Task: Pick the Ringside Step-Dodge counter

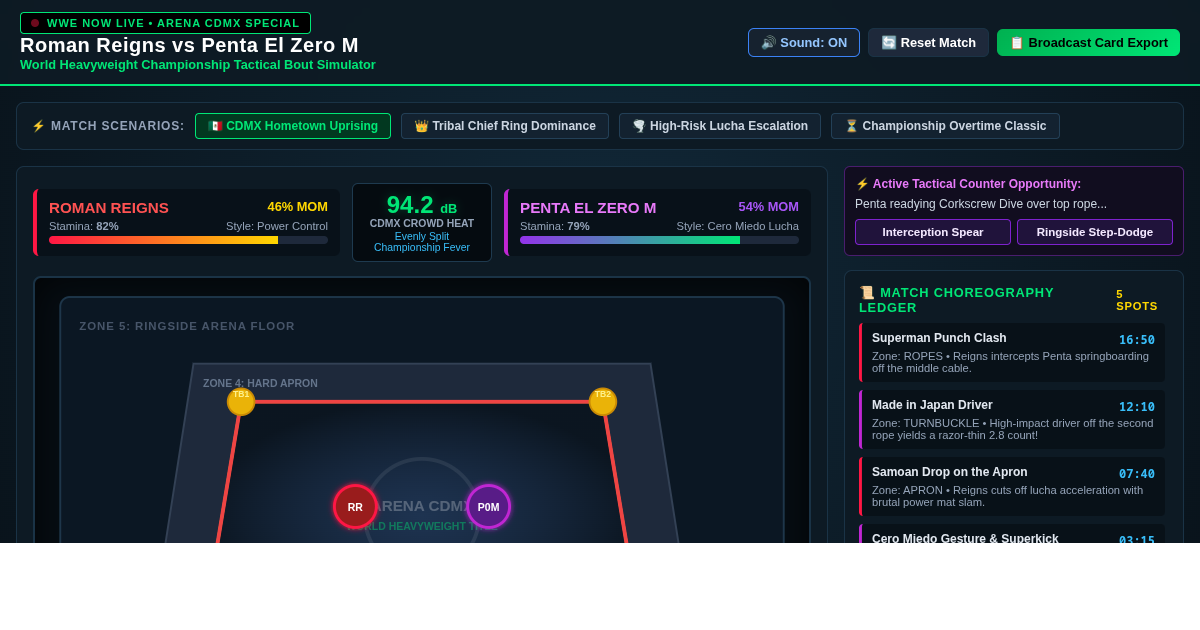Action: pyautogui.click(x=1095, y=232)
